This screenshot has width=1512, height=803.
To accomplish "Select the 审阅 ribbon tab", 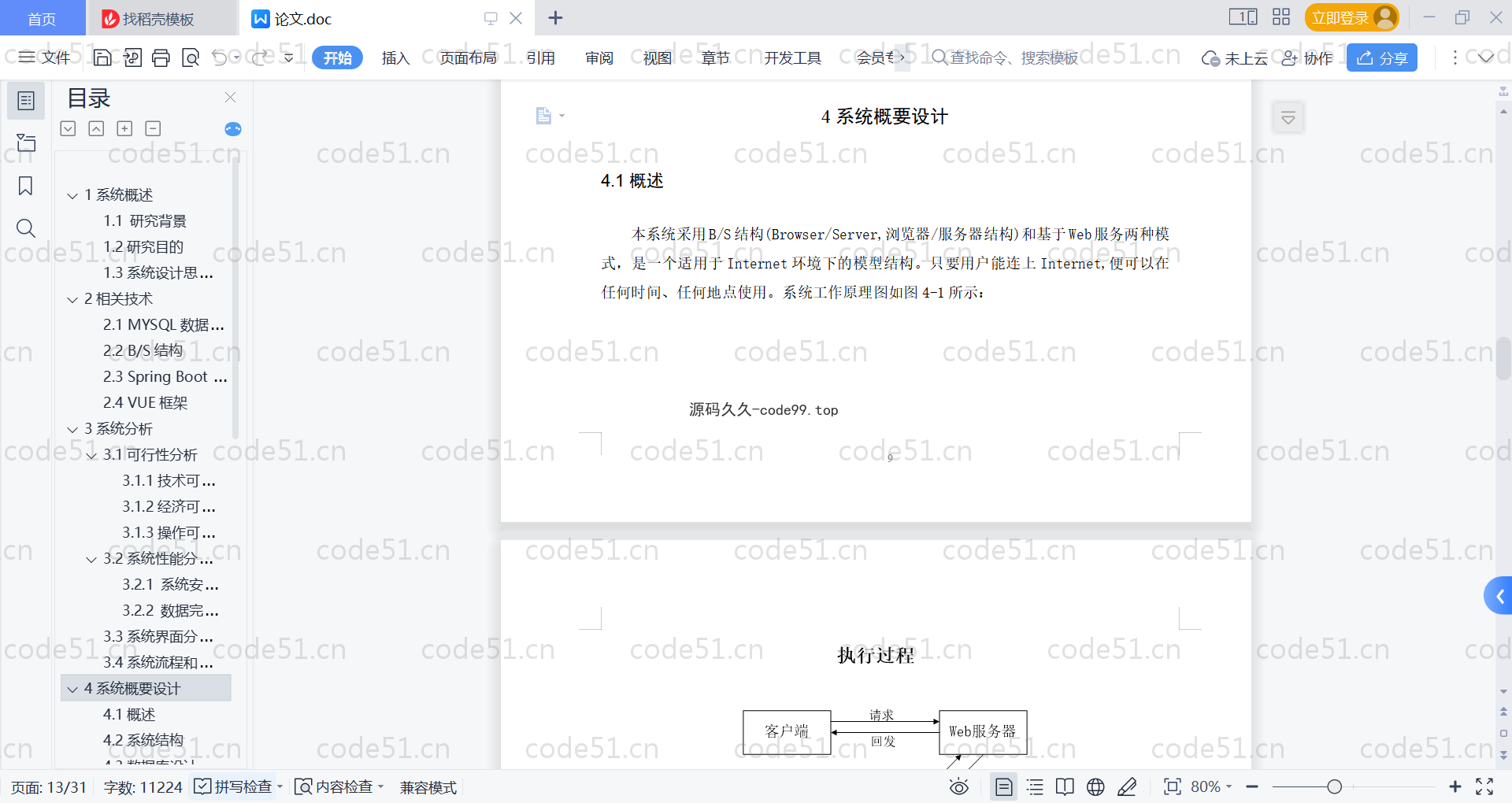I will coord(598,57).
